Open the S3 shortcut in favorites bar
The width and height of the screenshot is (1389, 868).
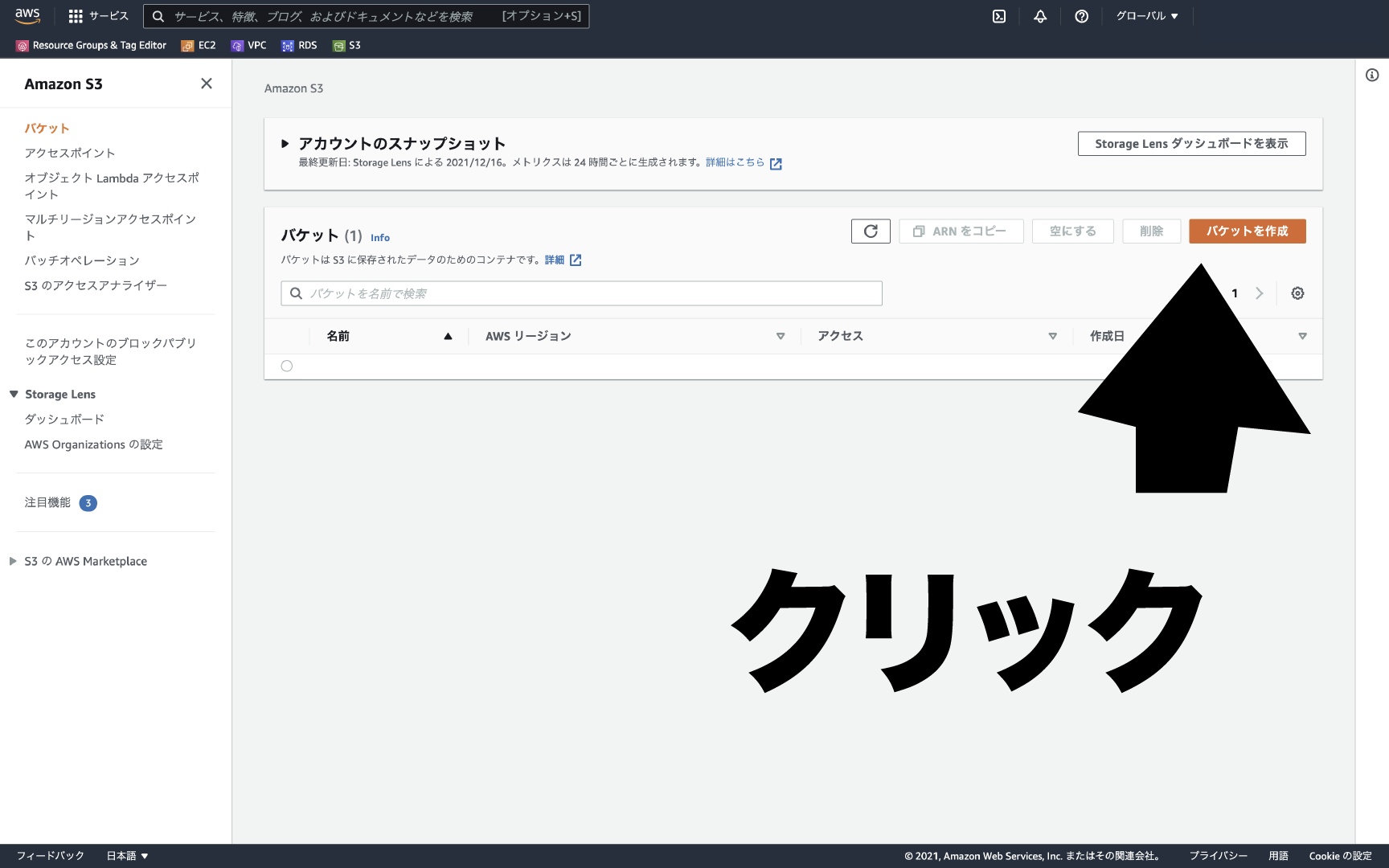pos(346,46)
